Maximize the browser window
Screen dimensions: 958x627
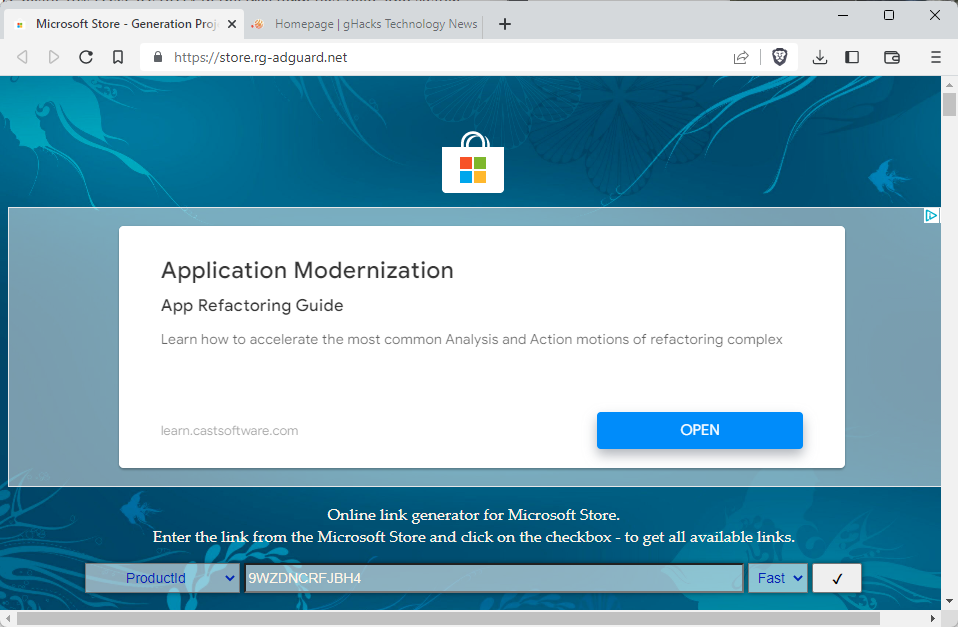(889, 15)
